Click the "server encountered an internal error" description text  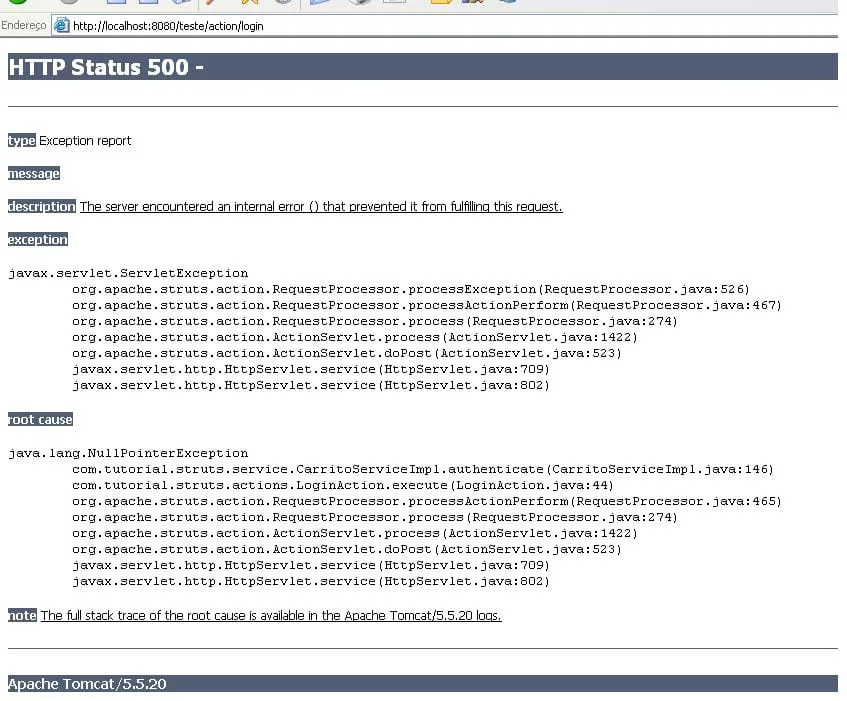click(321, 206)
